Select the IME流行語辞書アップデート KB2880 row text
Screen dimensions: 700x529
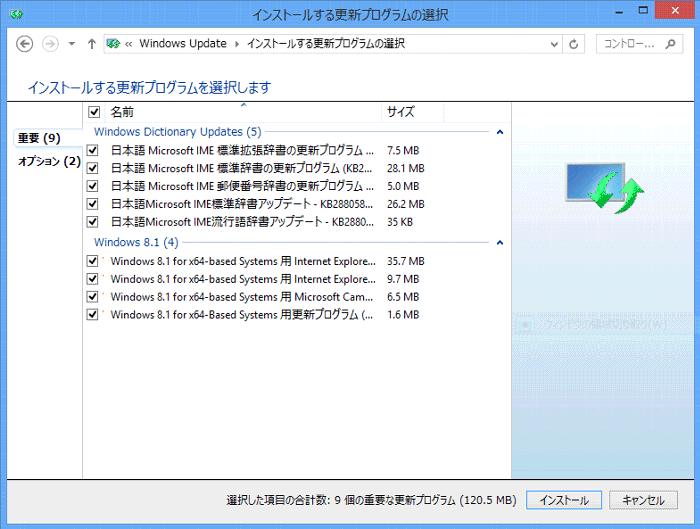pos(242,222)
